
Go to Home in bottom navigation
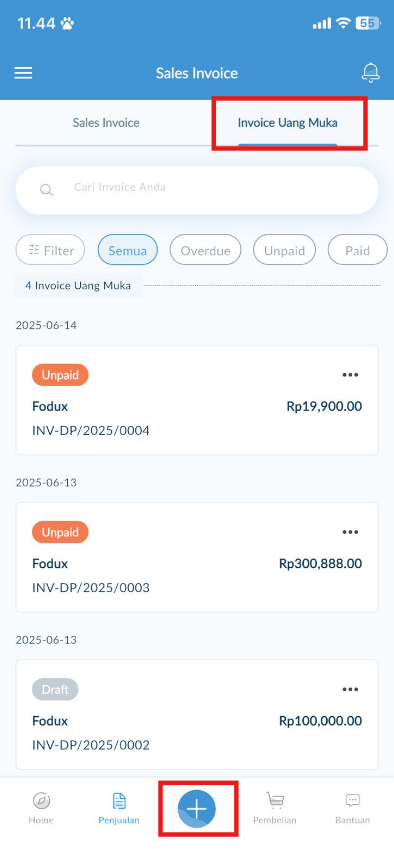[41, 808]
